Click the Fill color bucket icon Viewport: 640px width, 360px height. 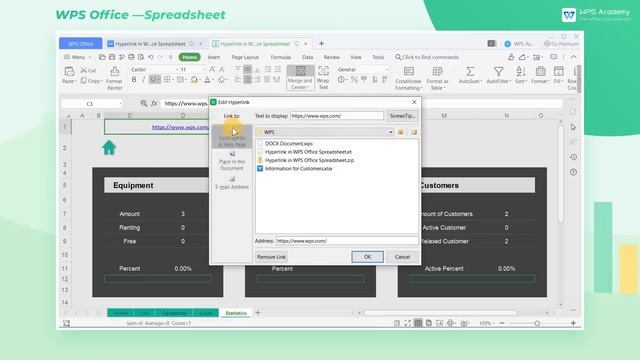[194, 80]
